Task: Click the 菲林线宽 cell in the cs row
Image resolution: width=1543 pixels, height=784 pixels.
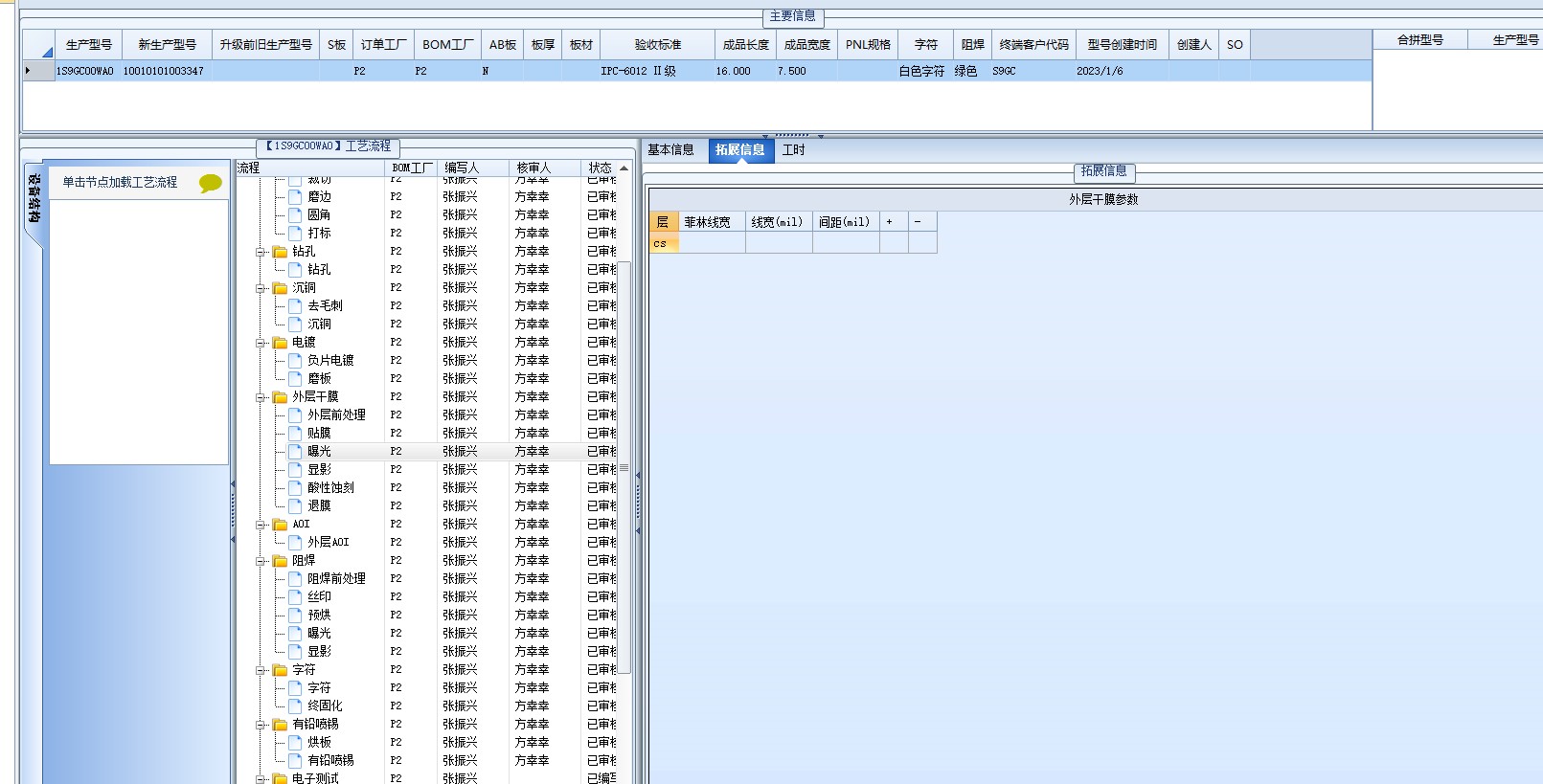Action: coord(712,244)
